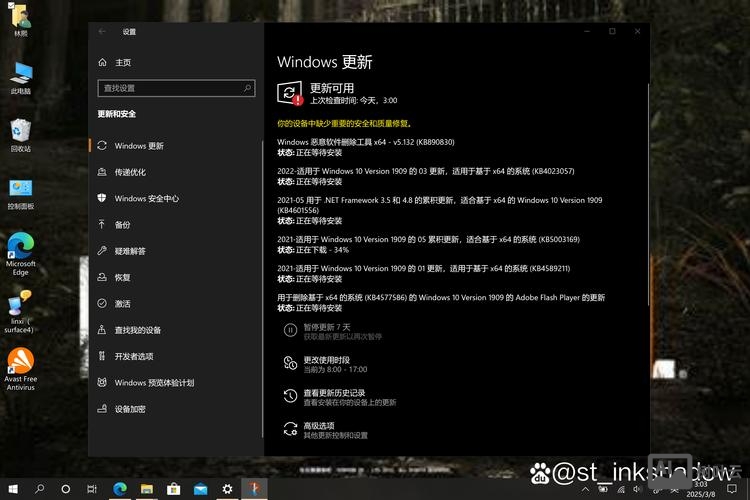
Task: Open Avast Free Antivirus desktop shortcut
Action: 21,369
